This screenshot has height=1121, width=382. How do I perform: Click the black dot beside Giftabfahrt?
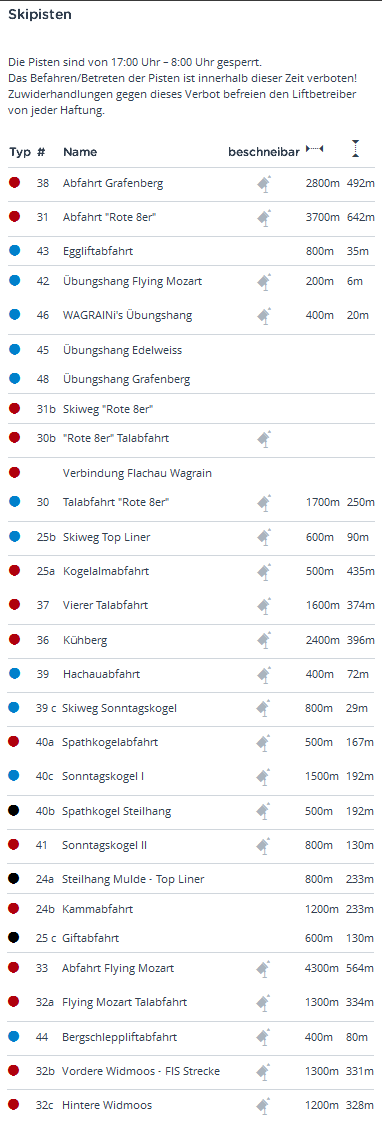(14, 937)
